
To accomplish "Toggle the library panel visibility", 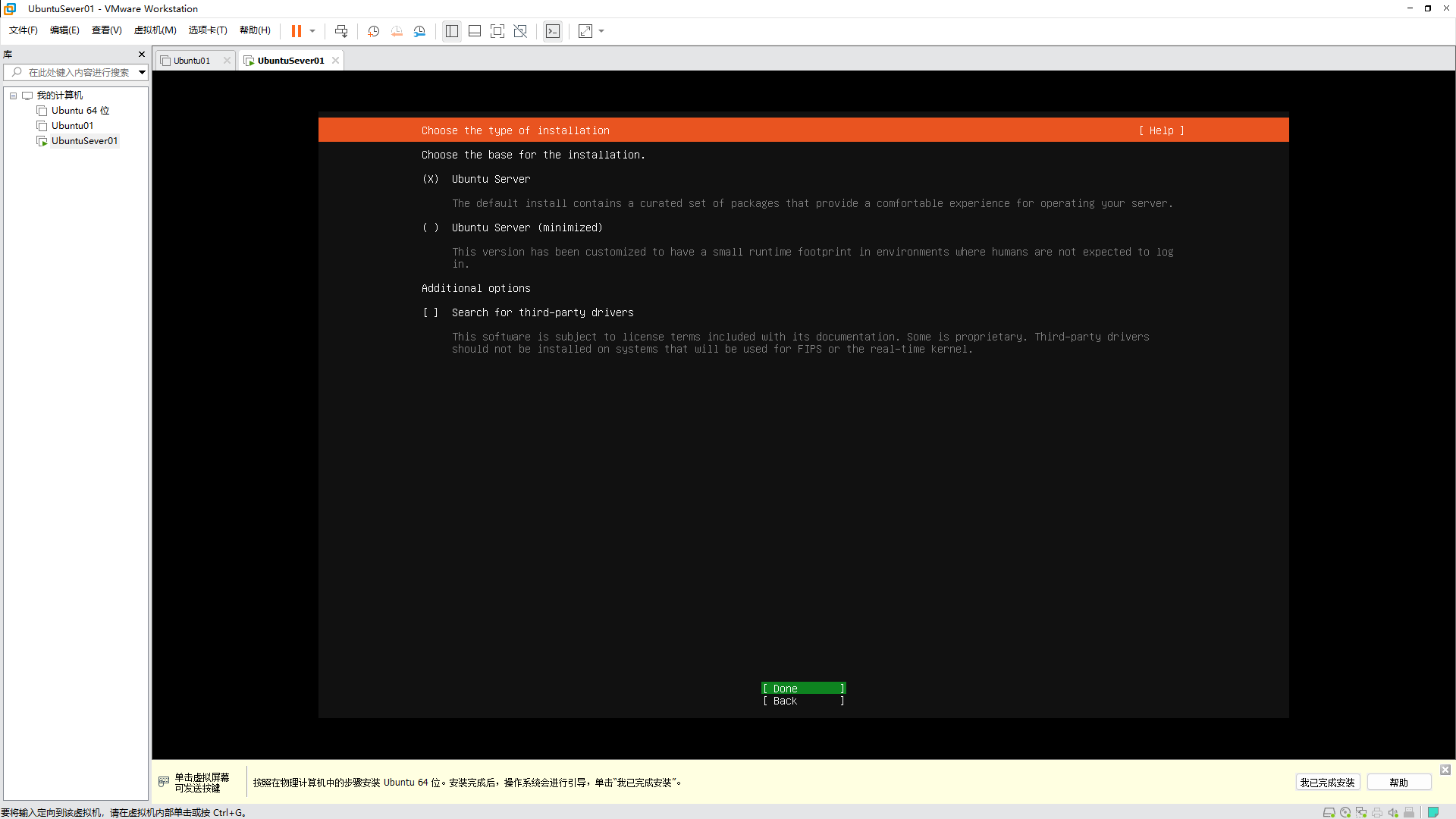I will coord(452,31).
